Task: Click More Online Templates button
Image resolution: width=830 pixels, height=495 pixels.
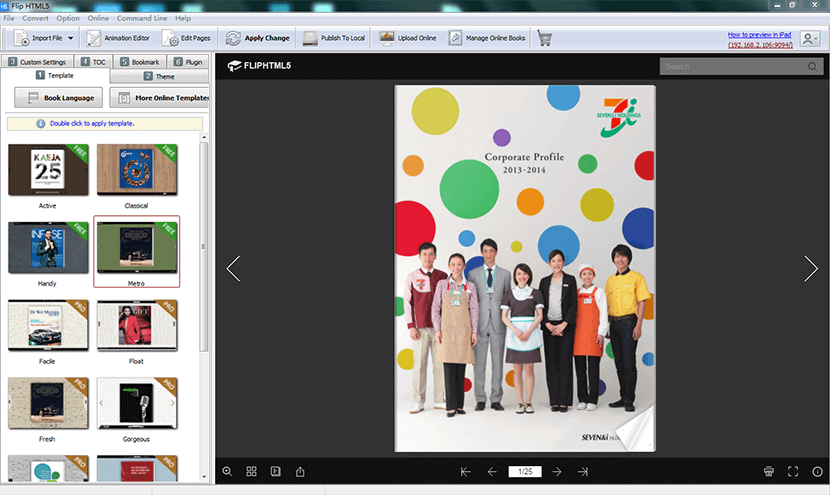Action: pyautogui.click(x=159, y=97)
